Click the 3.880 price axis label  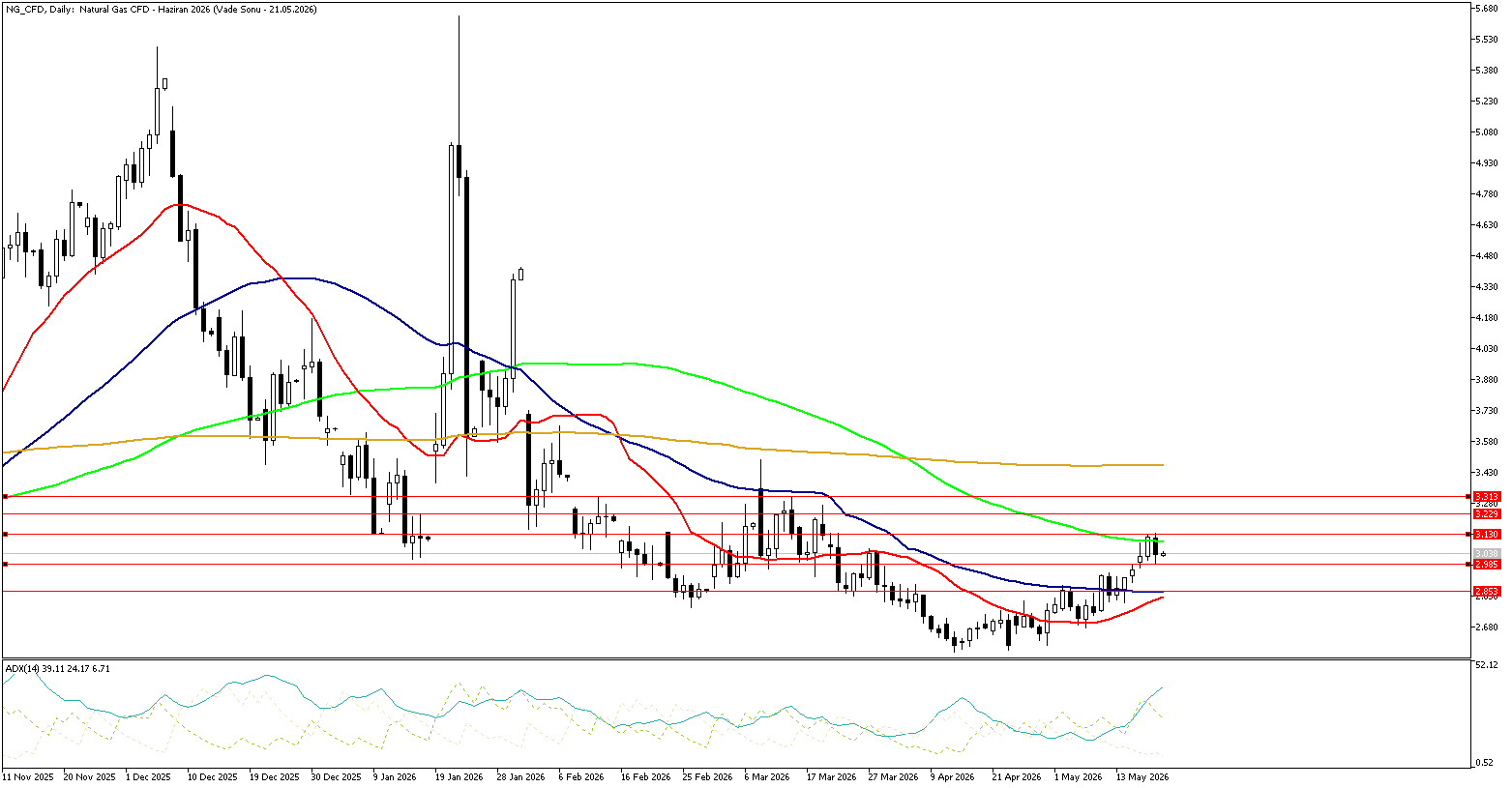[1487, 380]
